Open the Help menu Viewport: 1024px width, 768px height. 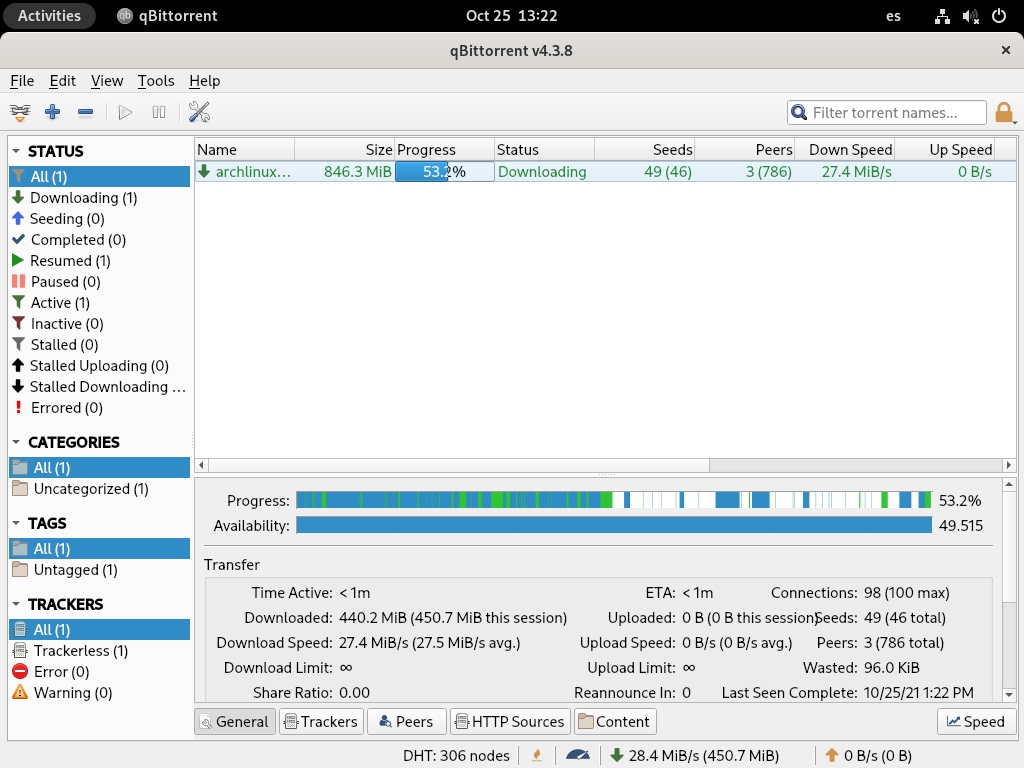point(204,80)
